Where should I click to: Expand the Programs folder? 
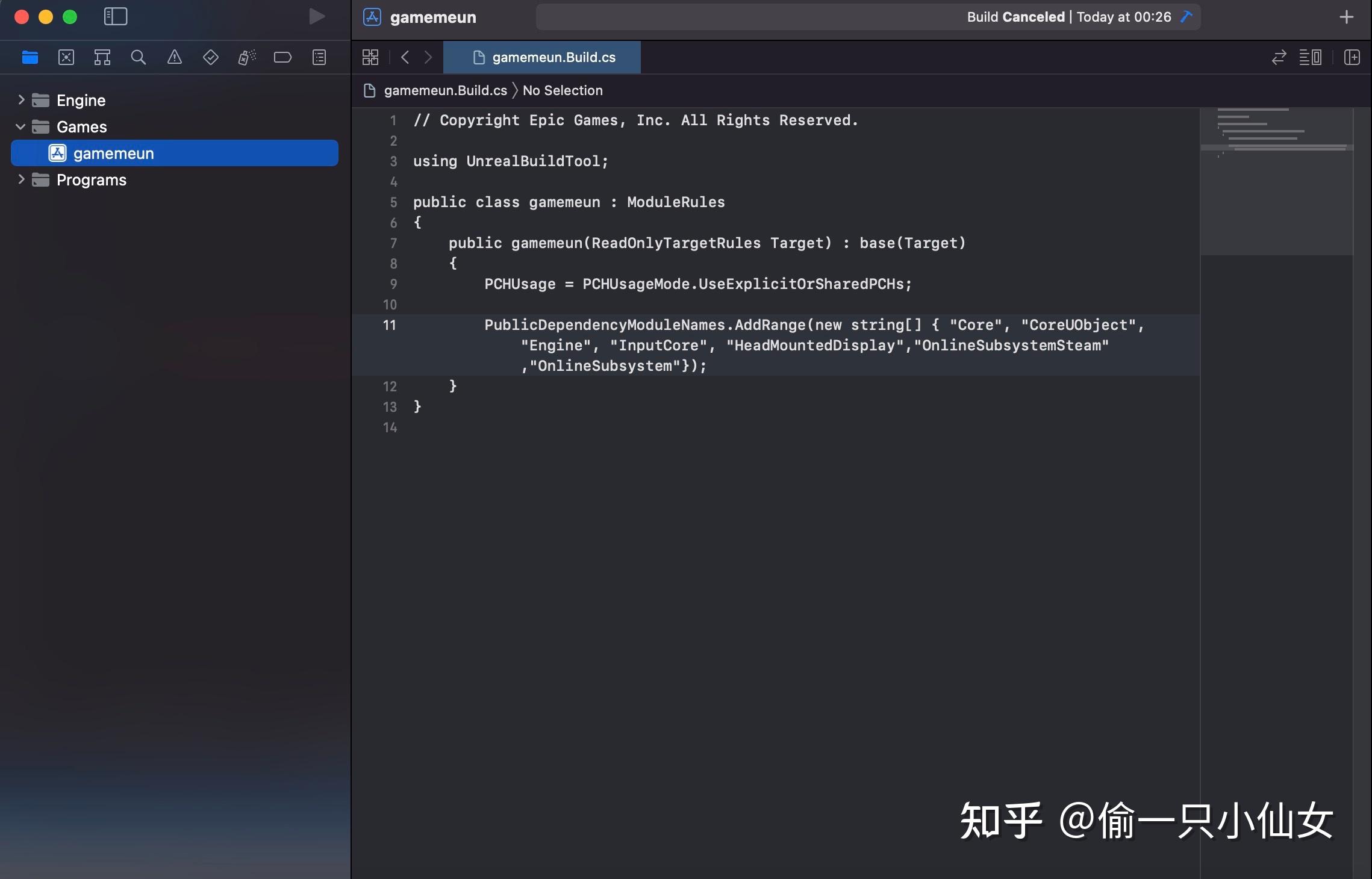[21, 179]
